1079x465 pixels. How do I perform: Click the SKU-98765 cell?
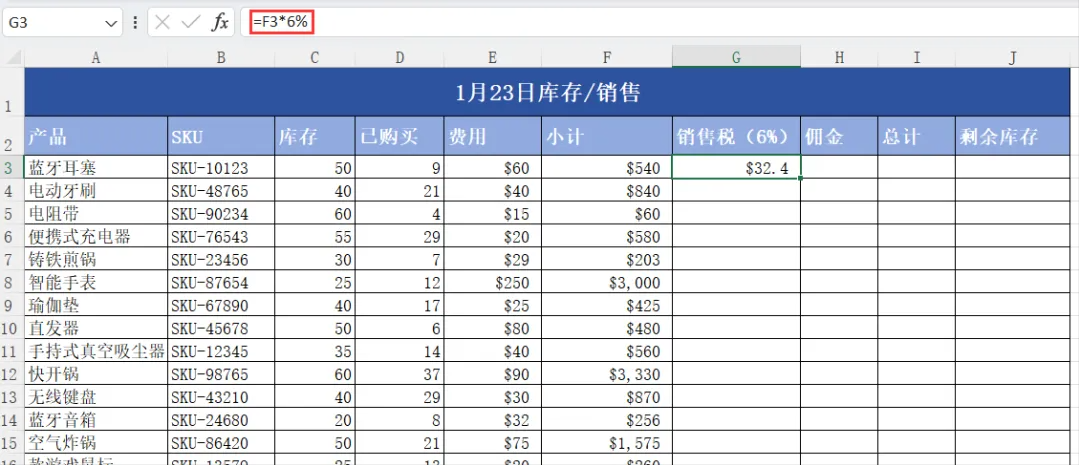pos(221,375)
